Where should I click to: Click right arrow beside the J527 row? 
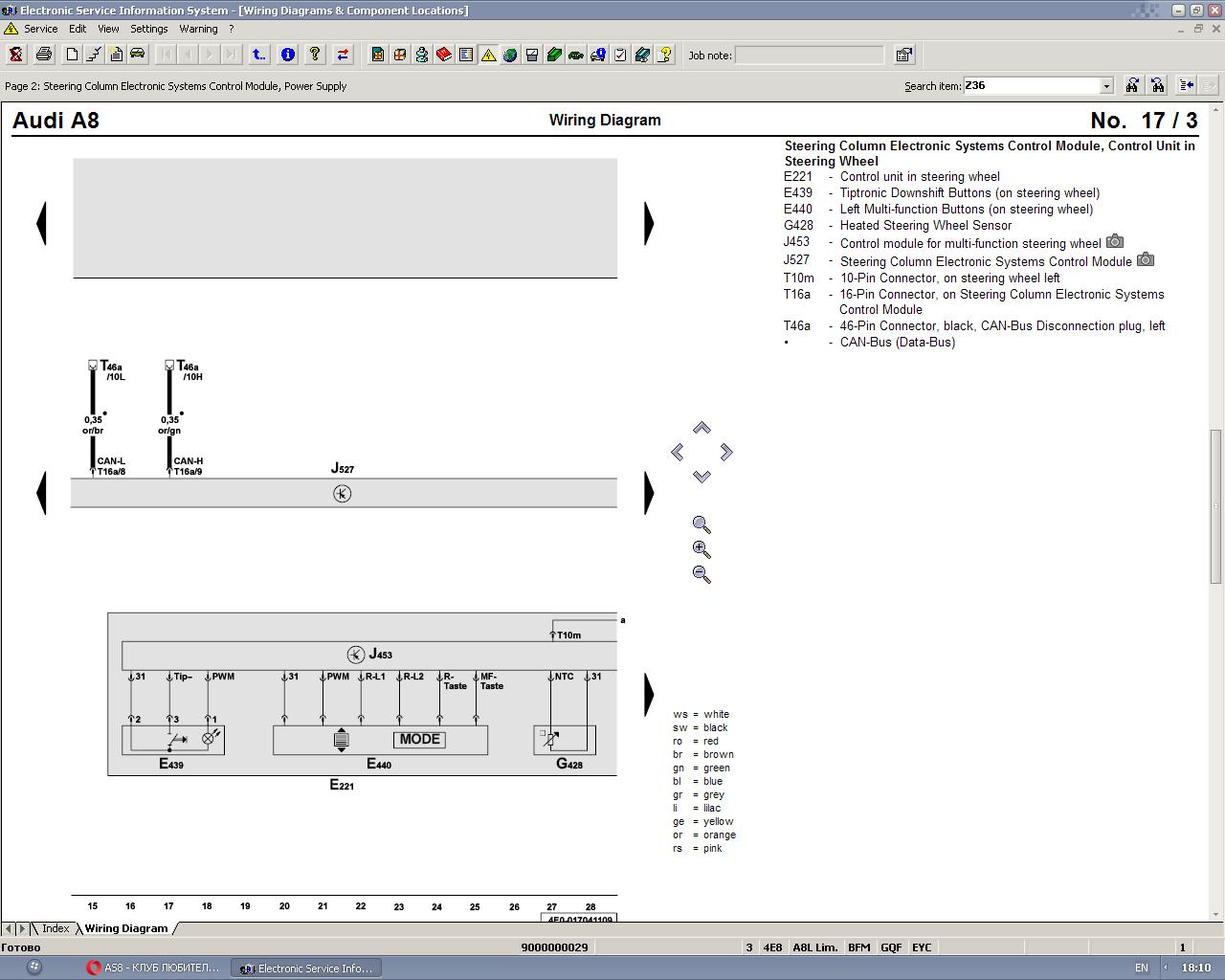click(x=649, y=493)
